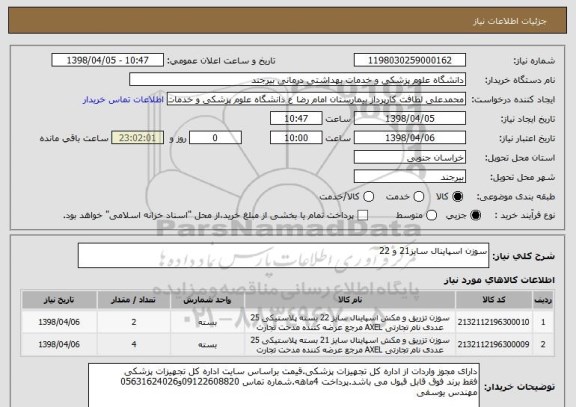Select the کالا/خدمت radio button

coord(368,197)
